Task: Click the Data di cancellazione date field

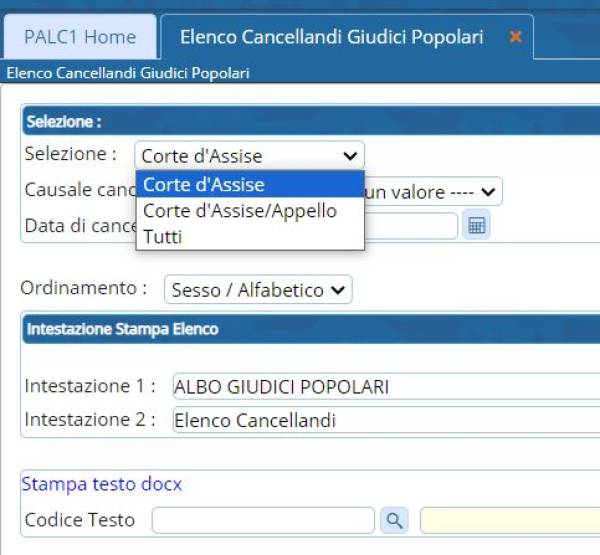Action: point(411,226)
